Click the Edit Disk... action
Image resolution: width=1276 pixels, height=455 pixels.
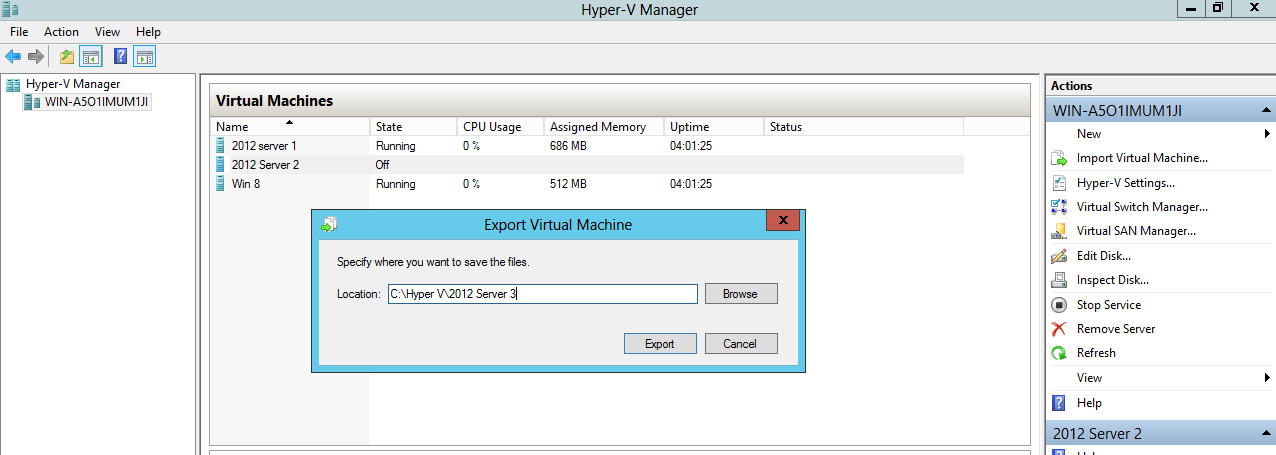click(x=1104, y=256)
